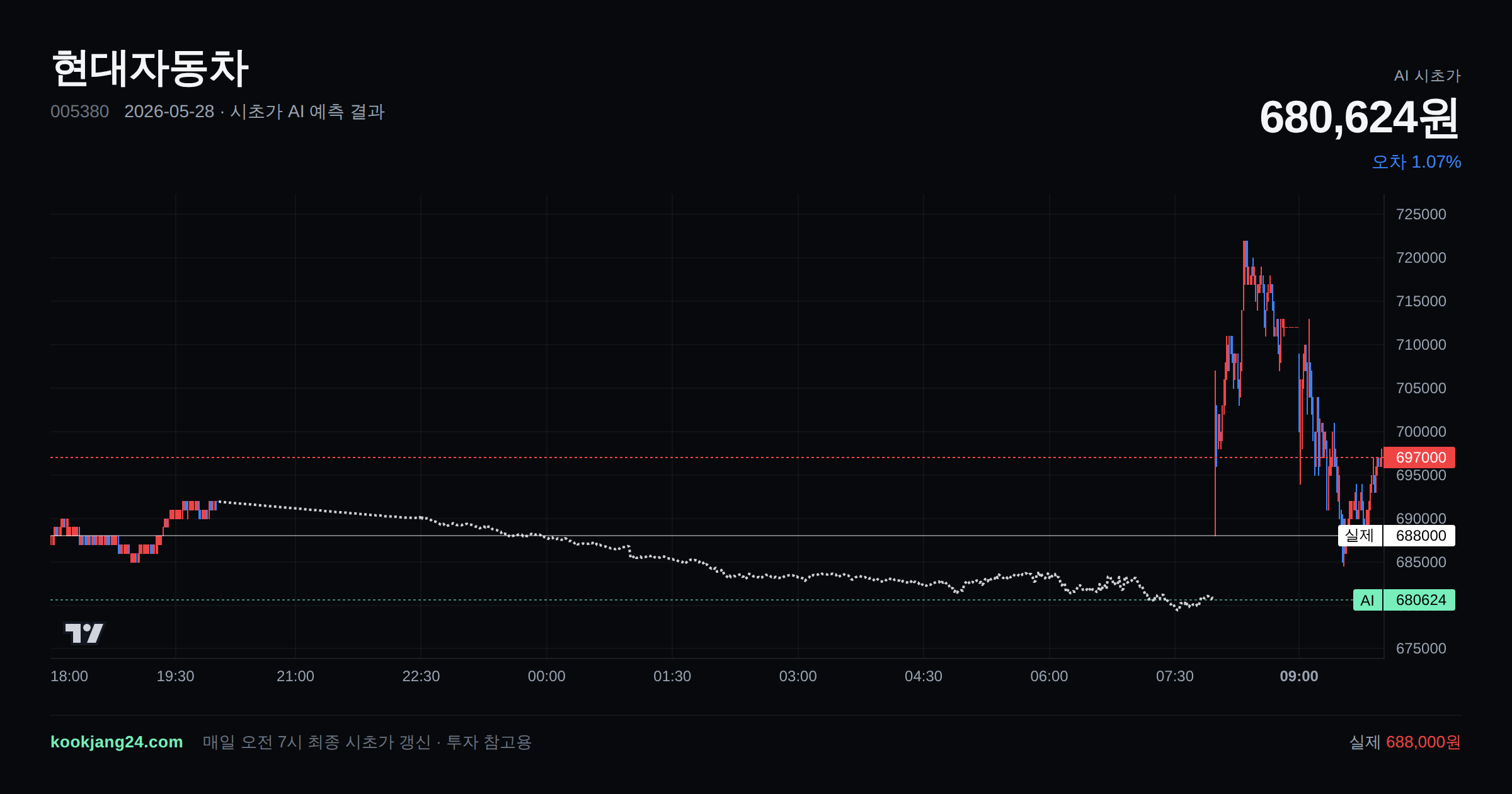Click the 725000 price axis label
The image size is (1512, 794).
(x=1421, y=214)
